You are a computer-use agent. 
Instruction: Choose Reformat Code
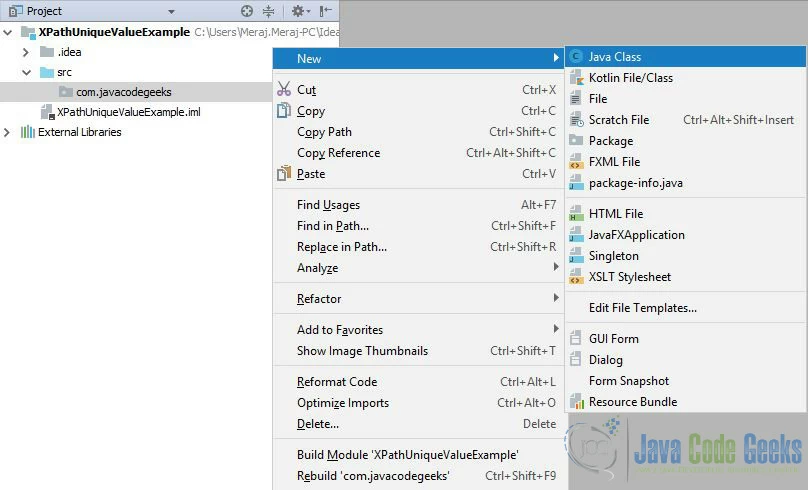click(x=417, y=382)
